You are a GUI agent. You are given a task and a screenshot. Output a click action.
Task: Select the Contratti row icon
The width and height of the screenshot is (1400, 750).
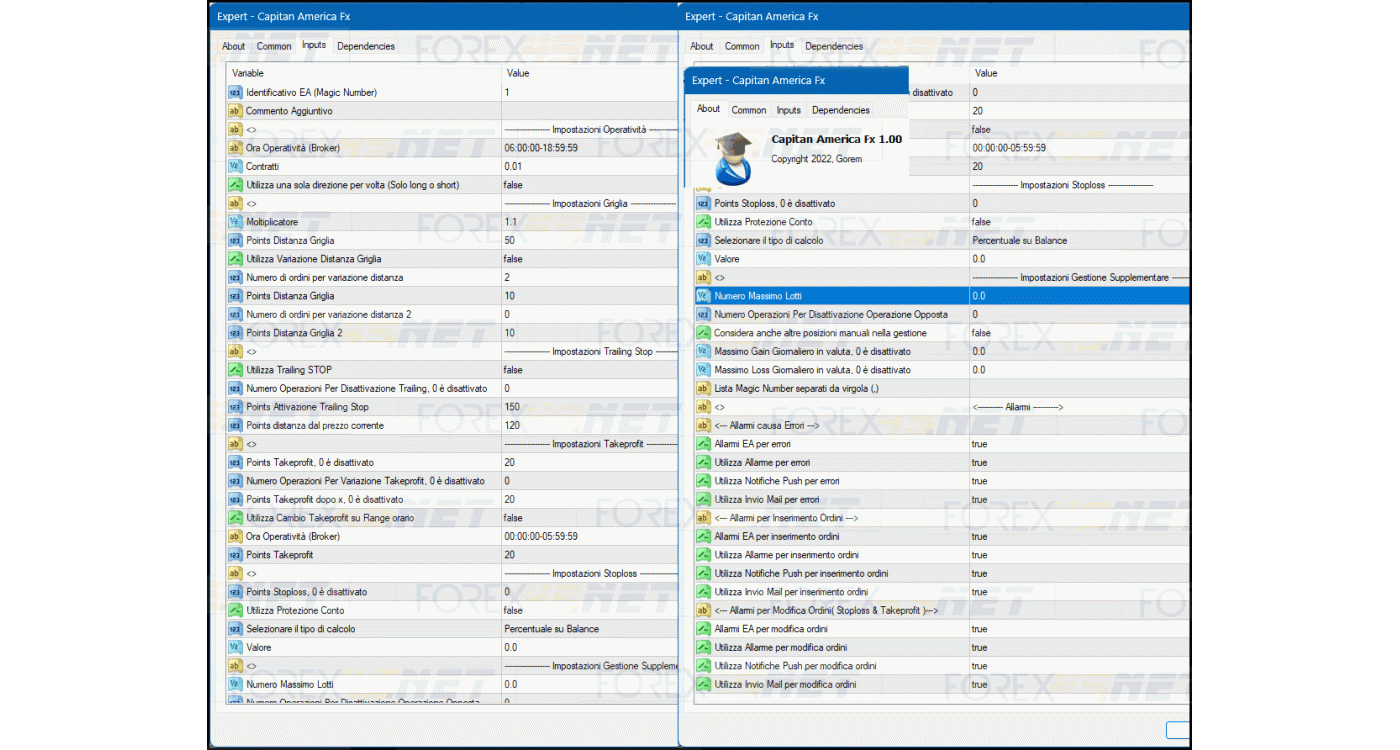[235, 166]
